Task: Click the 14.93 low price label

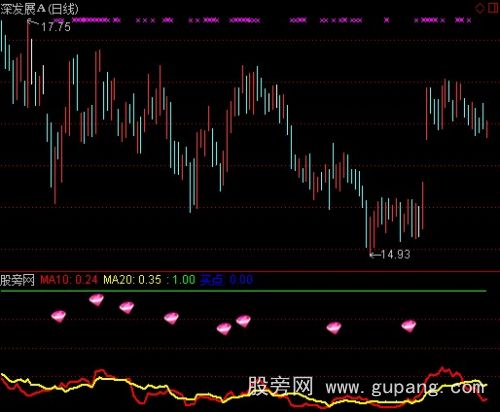Action: pyautogui.click(x=395, y=255)
